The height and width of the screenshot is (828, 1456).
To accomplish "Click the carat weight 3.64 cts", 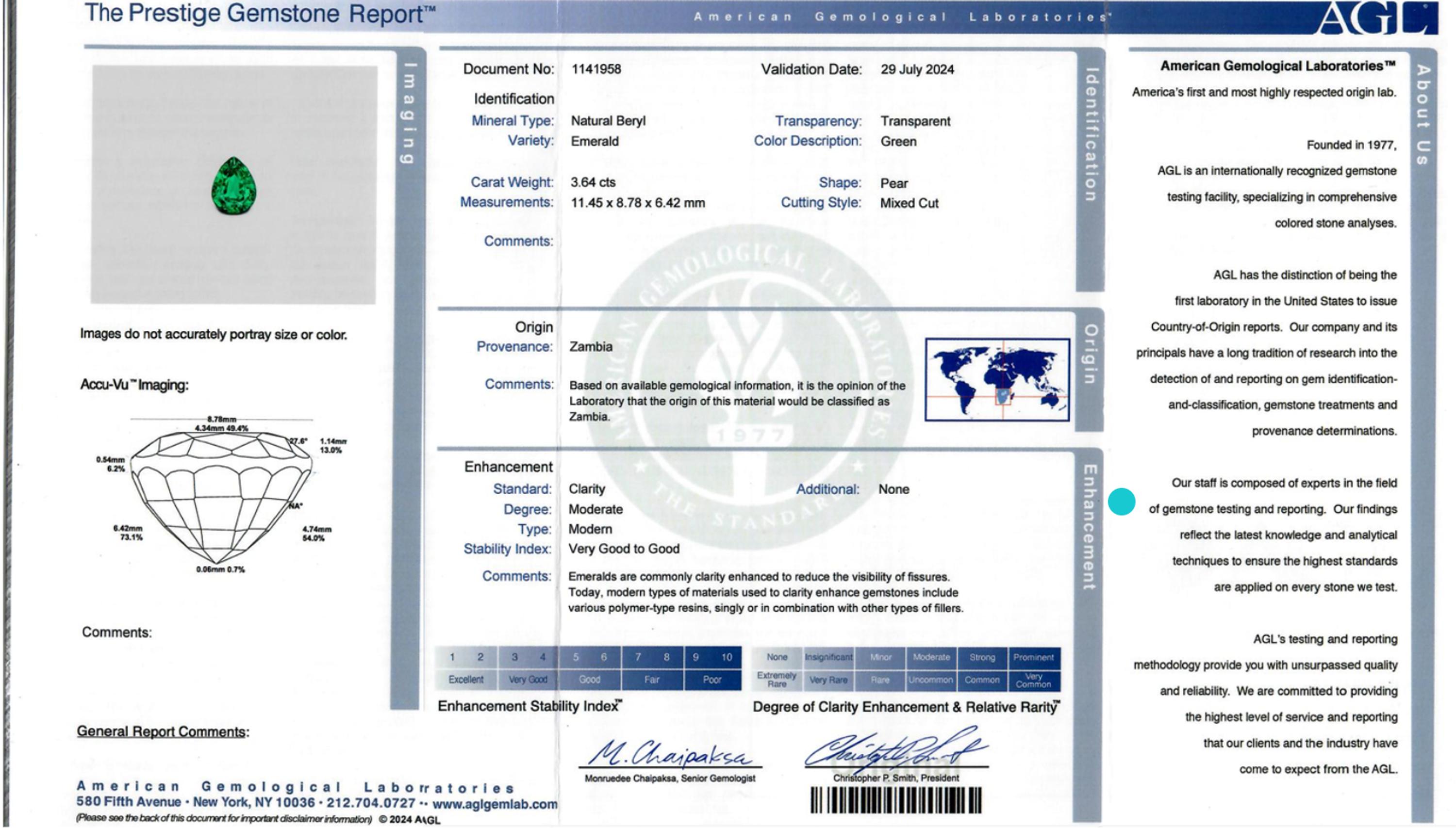I will (x=593, y=182).
